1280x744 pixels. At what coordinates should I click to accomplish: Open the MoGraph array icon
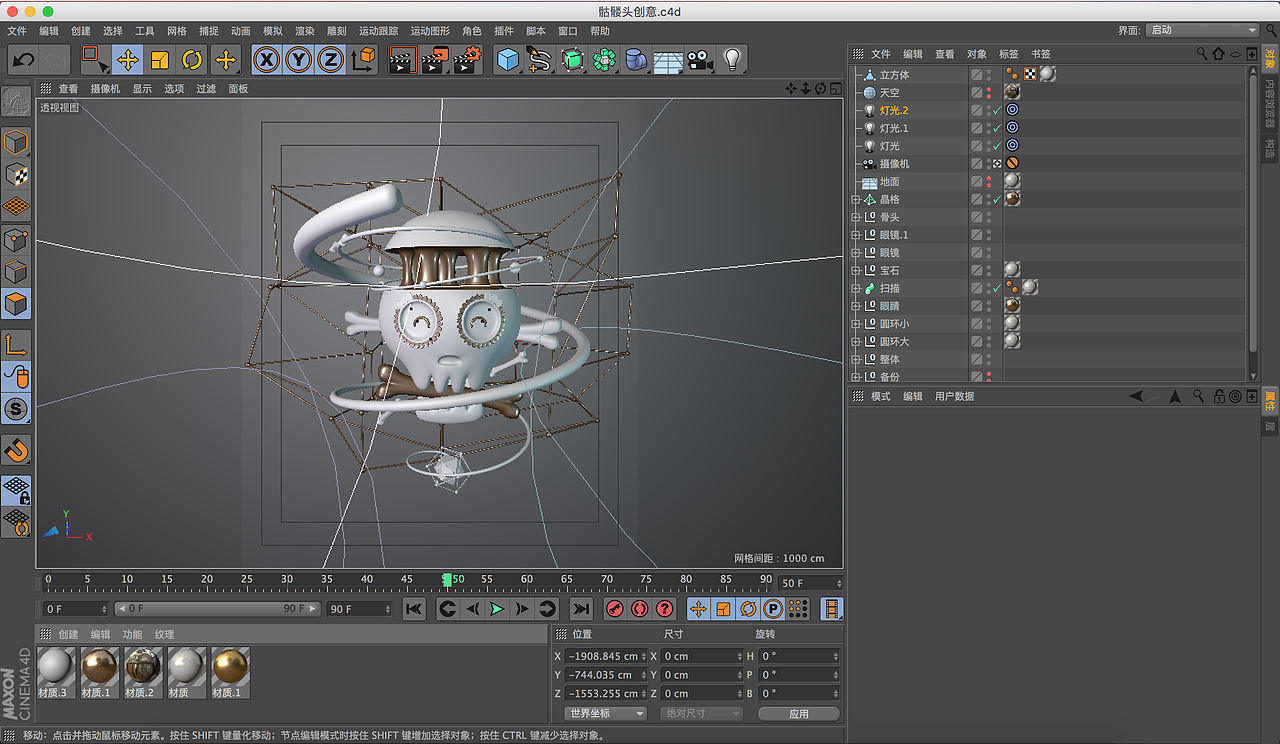(604, 60)
